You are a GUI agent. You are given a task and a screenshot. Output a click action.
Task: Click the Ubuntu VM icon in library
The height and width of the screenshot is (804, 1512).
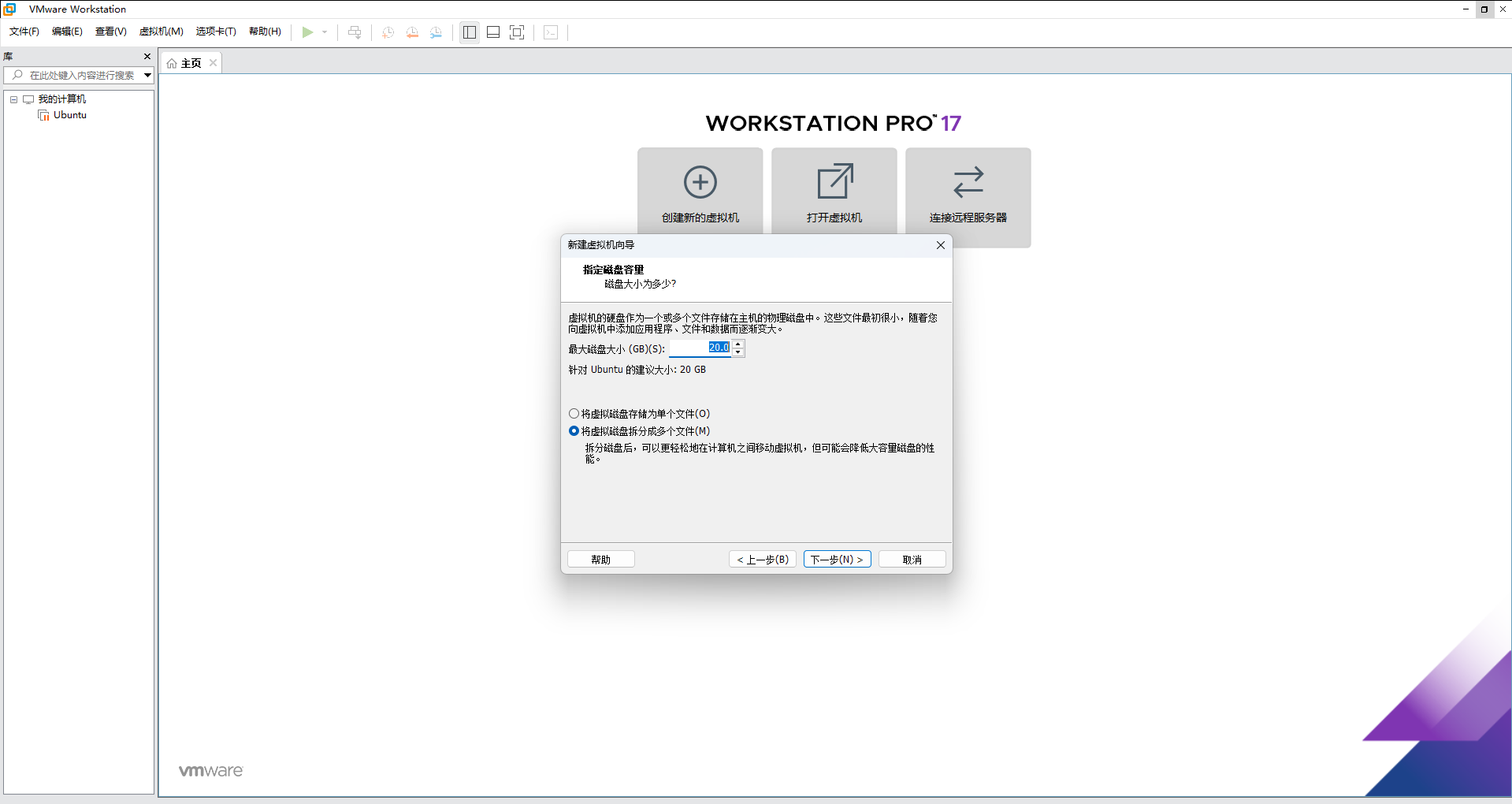43,115
